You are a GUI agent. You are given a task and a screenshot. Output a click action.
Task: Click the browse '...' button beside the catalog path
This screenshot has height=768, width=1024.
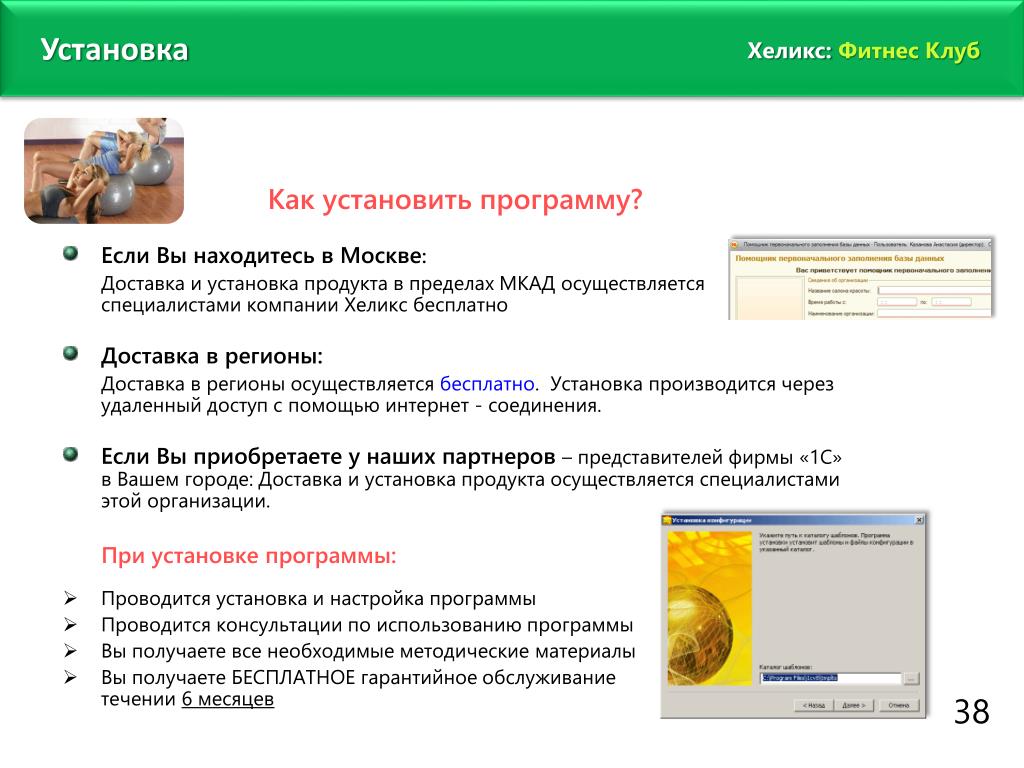[910, 679]
